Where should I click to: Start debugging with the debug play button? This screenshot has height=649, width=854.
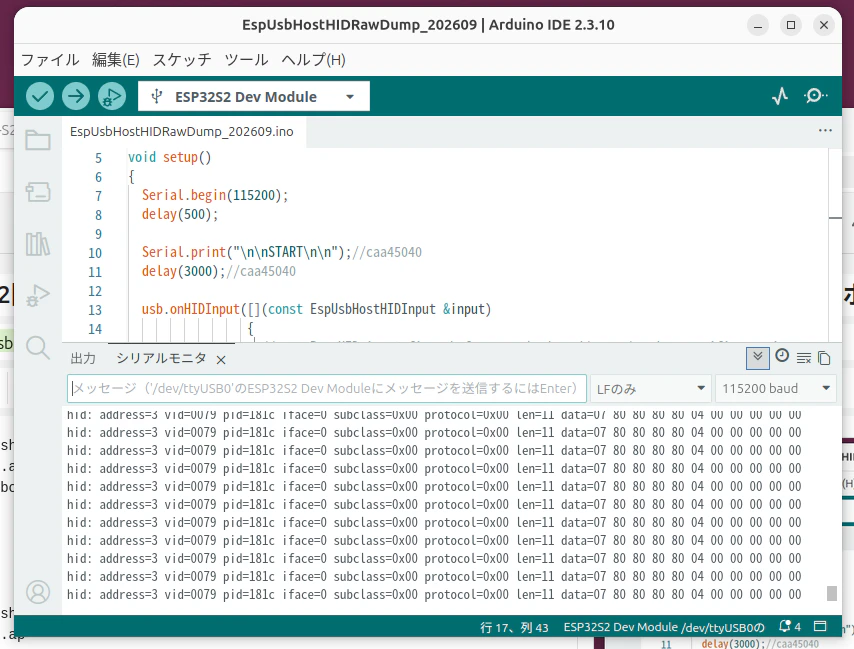pyautogui.click(x=112, y=96)
